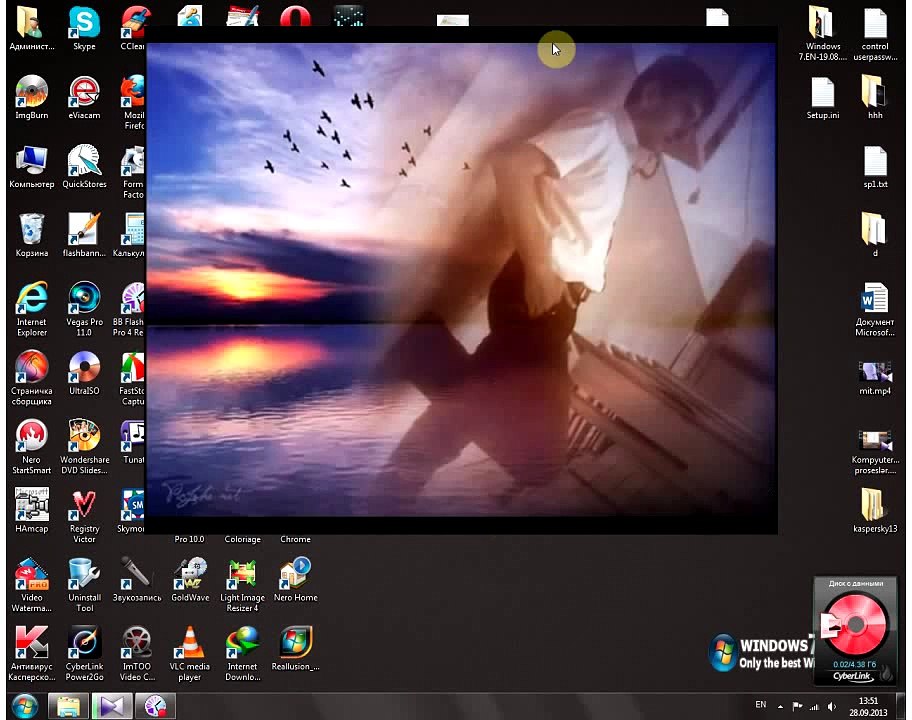Open the volume speaker tray icon

(x=832, y=707)
